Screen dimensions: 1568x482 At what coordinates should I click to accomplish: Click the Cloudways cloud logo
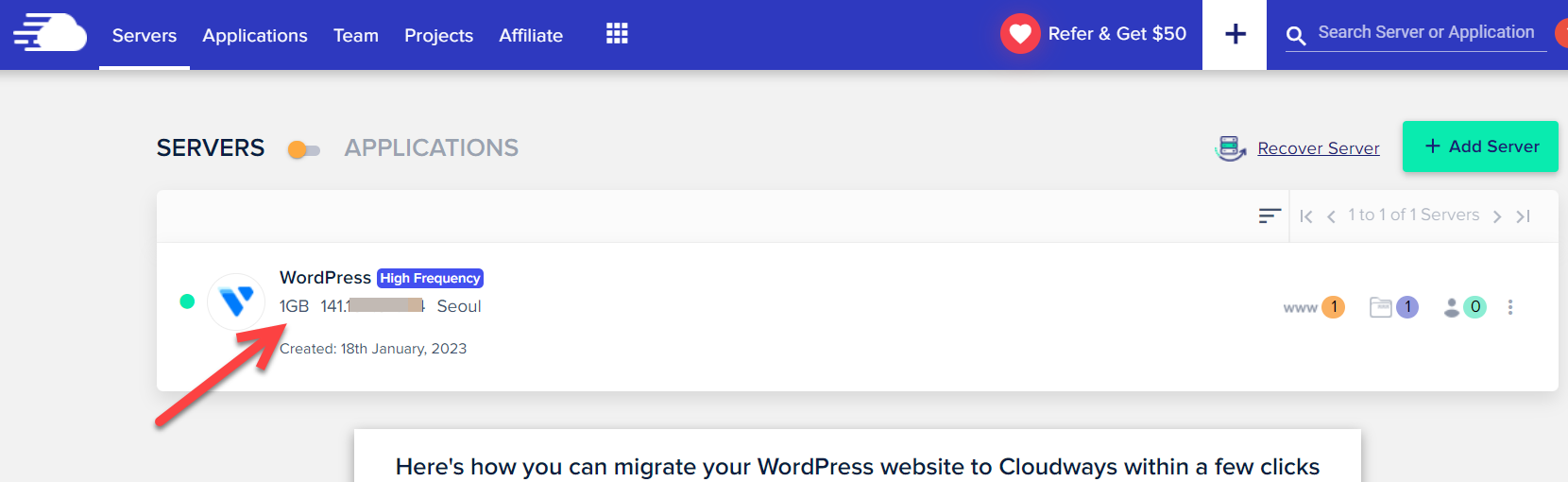[x=49, y=32]
